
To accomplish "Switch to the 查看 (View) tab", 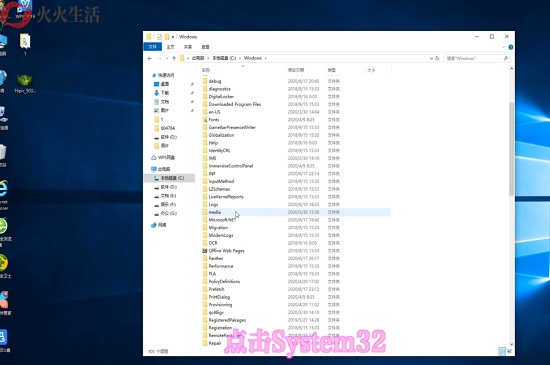I will tap(206, 47).
